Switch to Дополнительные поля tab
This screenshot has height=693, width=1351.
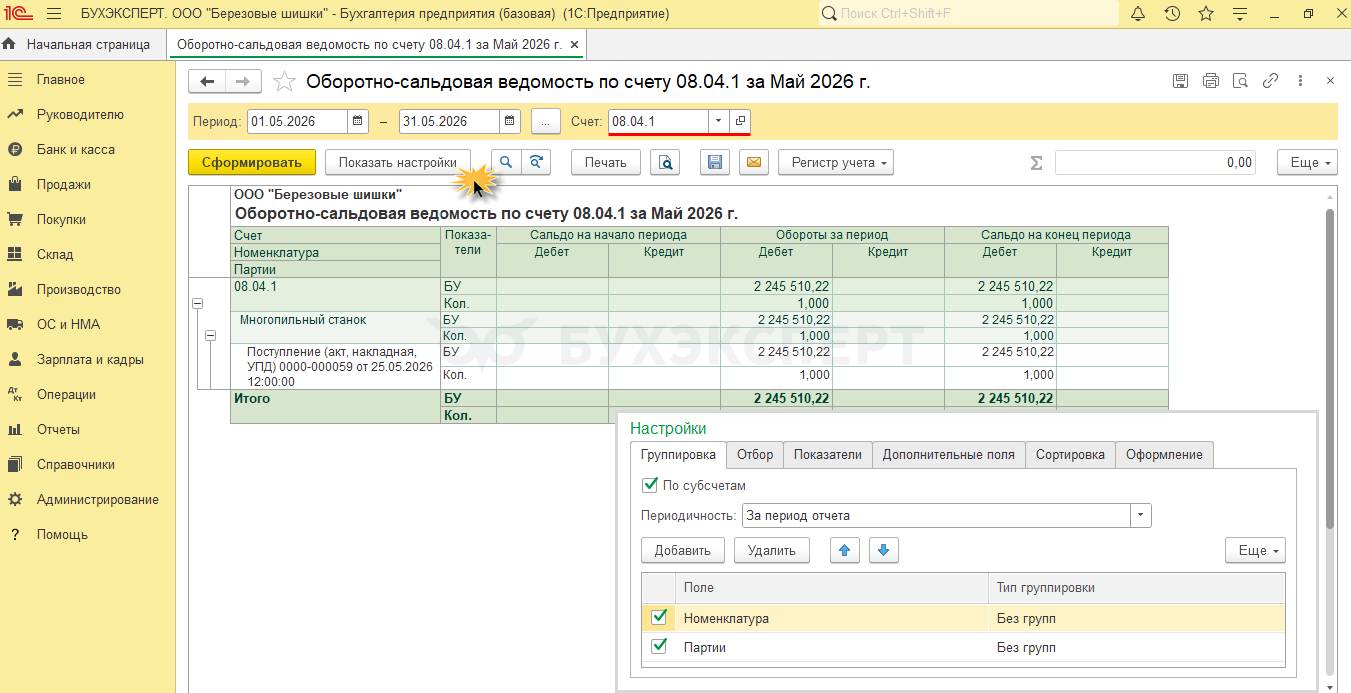coord(949,455)
